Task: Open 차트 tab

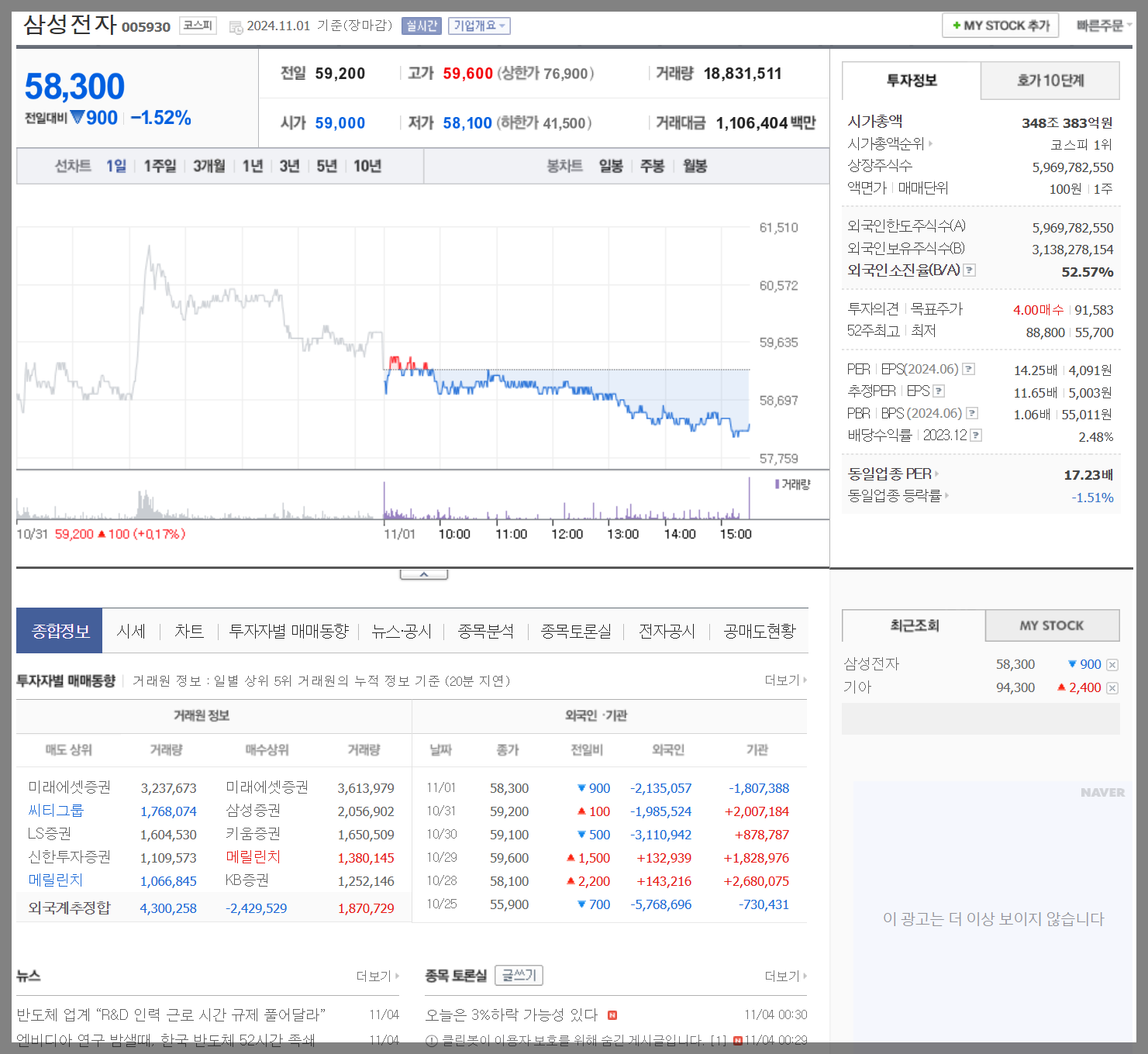Action: [188, 632]
